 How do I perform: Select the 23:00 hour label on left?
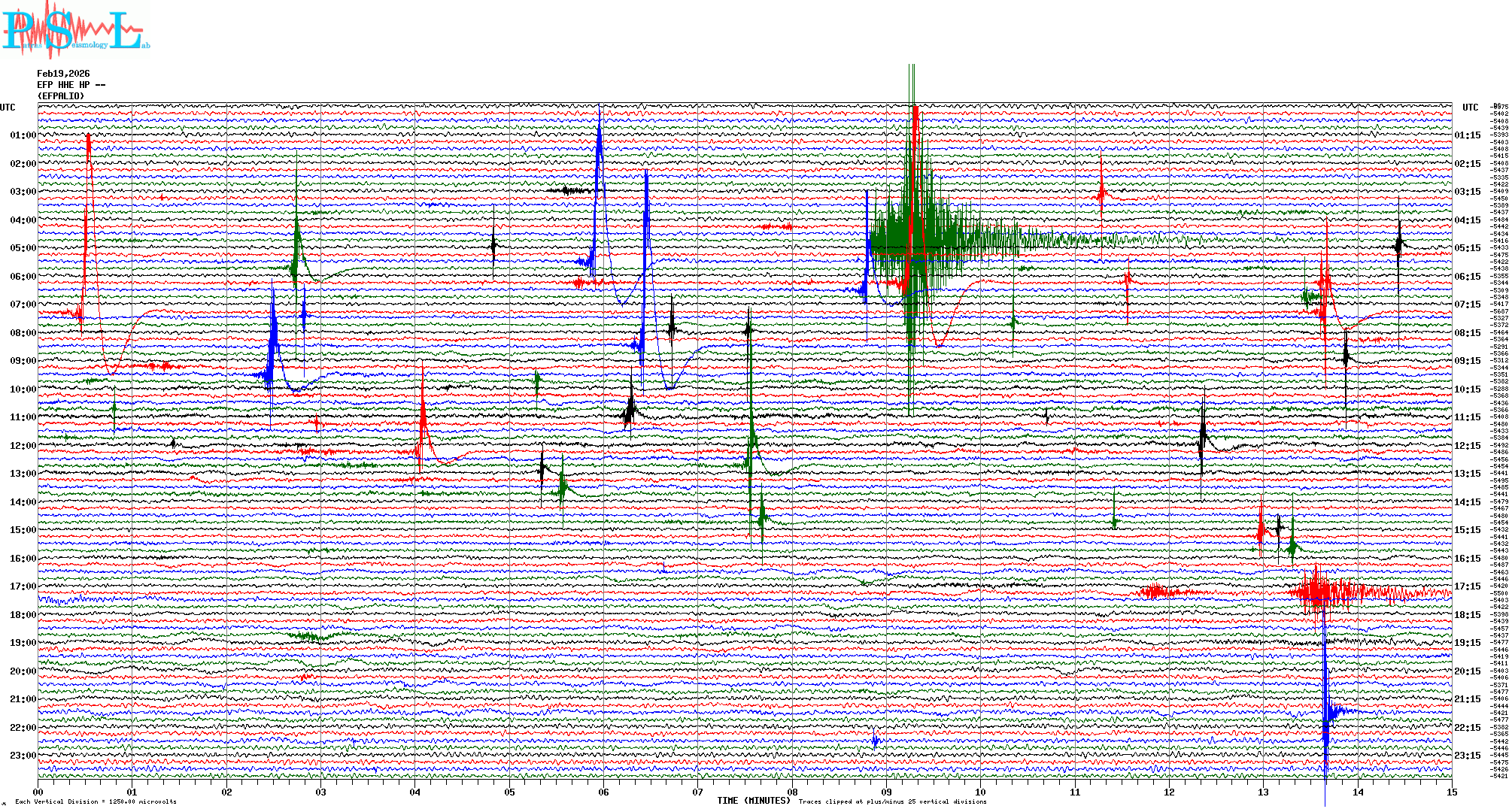click(23, 756)
